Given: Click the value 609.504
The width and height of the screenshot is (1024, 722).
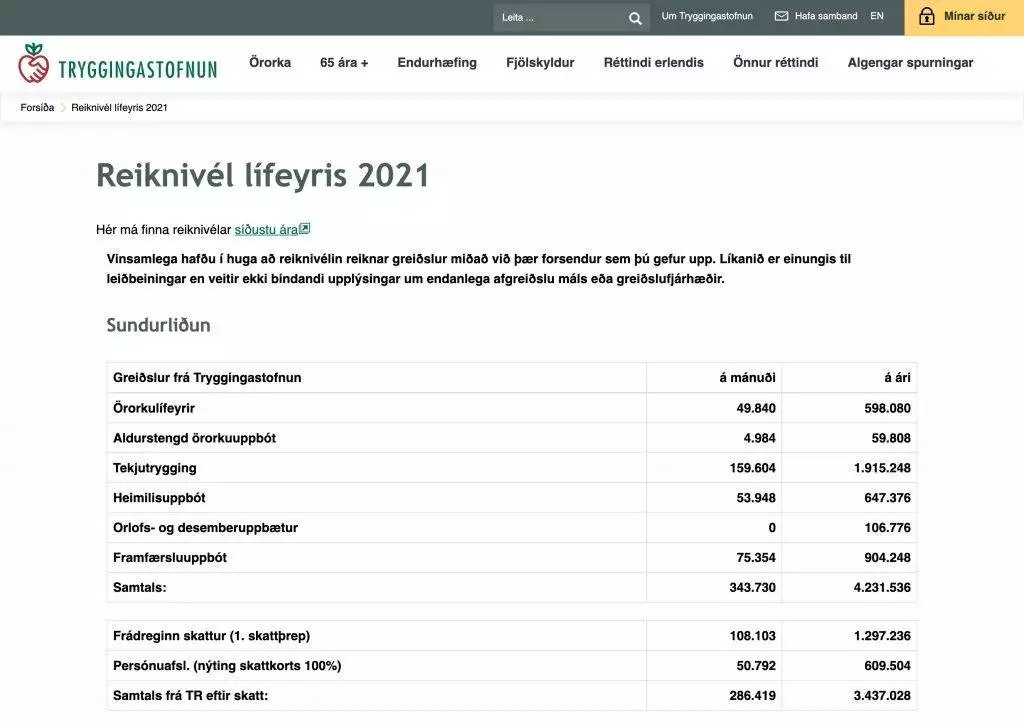Looking at the screenshot, I should [888, 666].
